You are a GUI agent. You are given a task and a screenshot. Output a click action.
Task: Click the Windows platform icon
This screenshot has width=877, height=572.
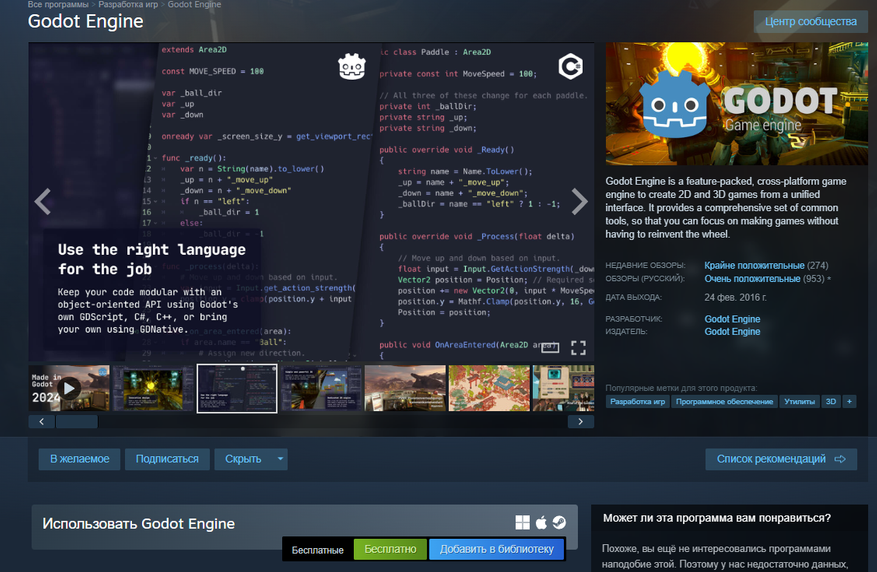pos(522,522)
